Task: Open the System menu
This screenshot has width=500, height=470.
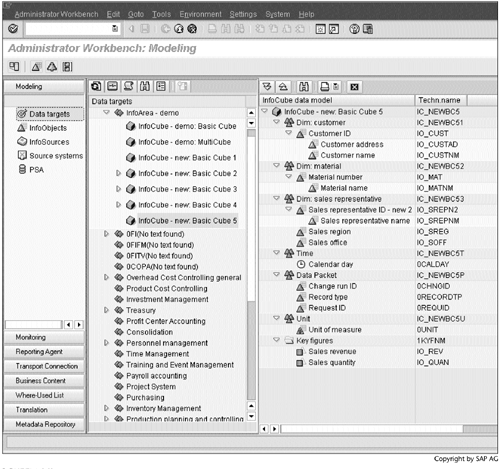Action: coord(278,14)
